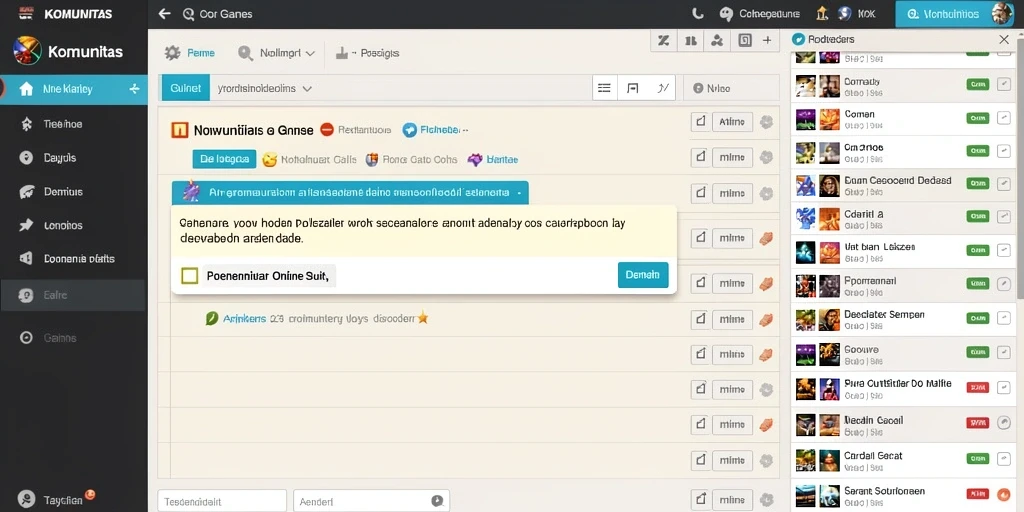Click the Atime button
This screenshot has width=1024, height=512.
(731, 121)
